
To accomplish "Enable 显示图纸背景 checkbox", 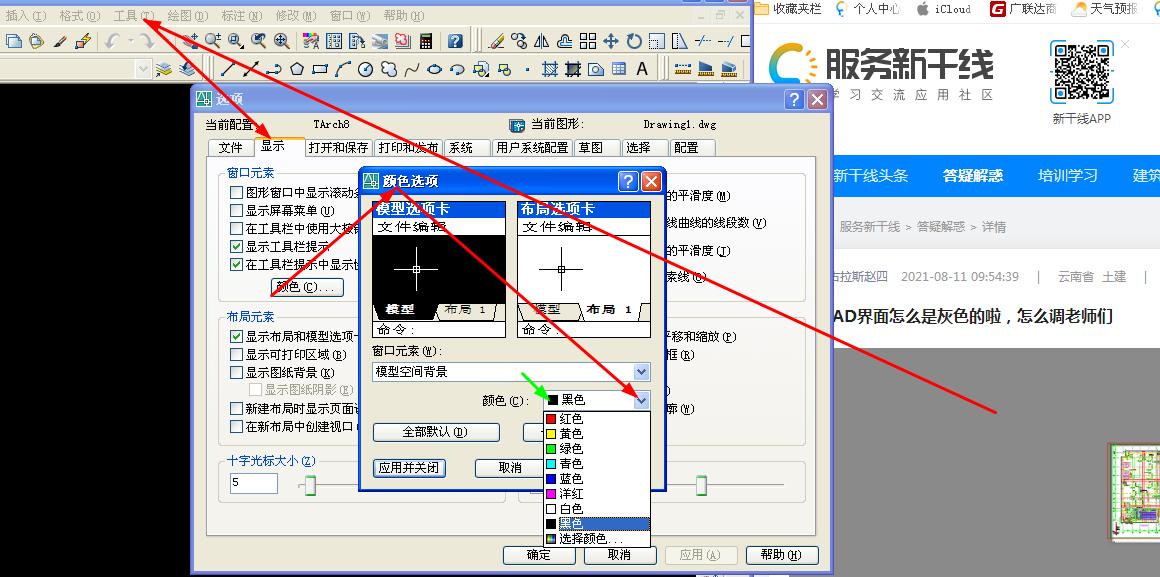I will (x=237, y=373).
